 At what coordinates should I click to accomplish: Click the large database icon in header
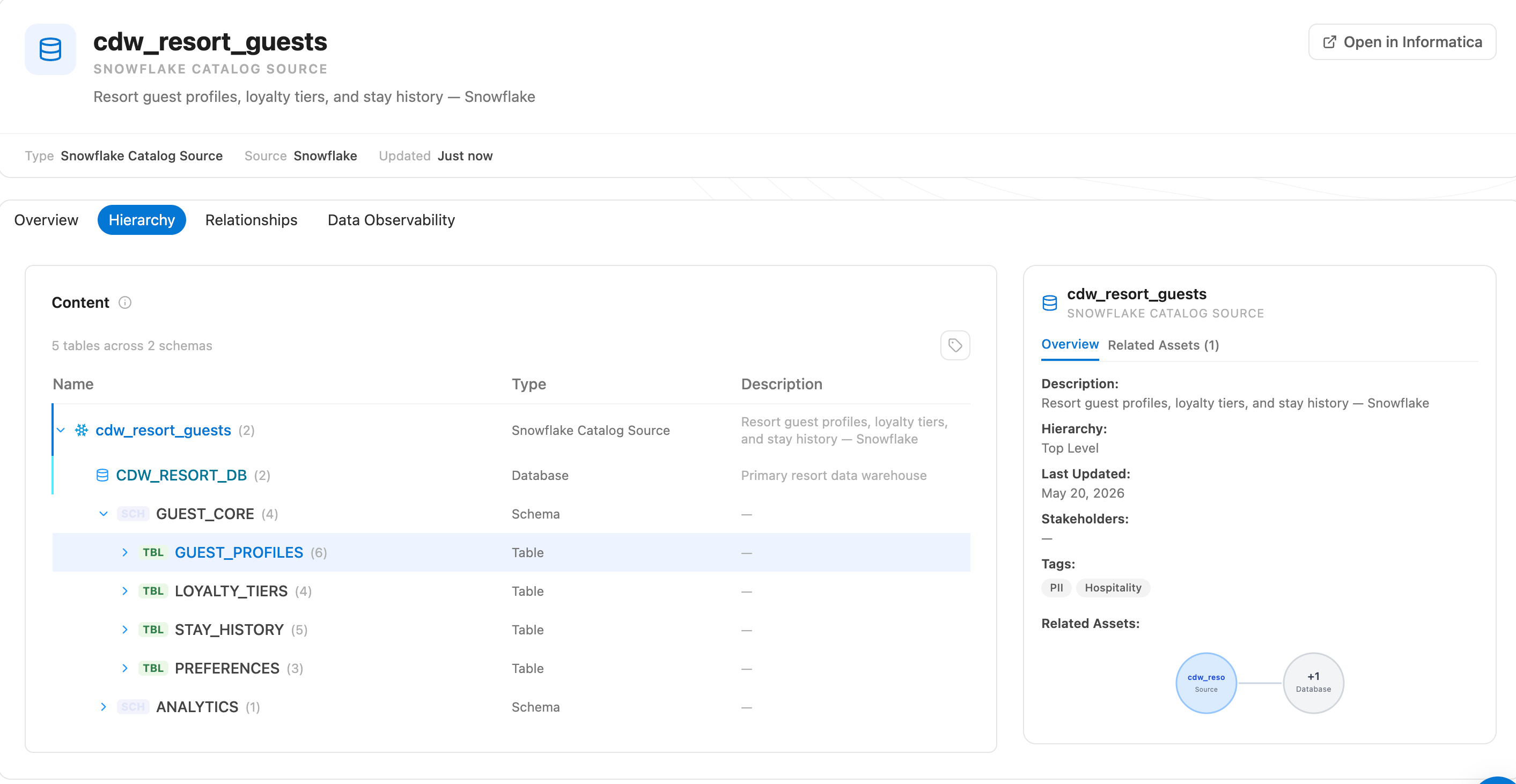tap(50, 49)
